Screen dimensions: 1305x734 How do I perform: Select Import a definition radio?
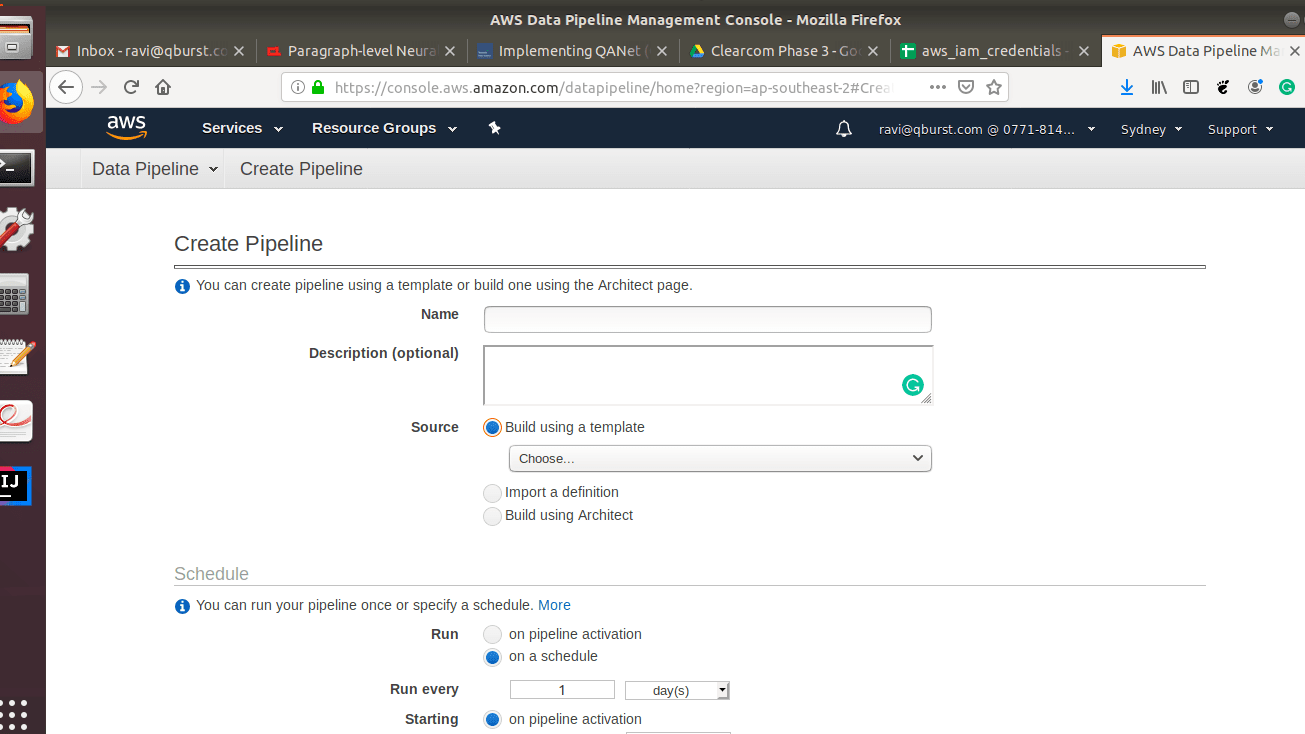pos(492,493)
